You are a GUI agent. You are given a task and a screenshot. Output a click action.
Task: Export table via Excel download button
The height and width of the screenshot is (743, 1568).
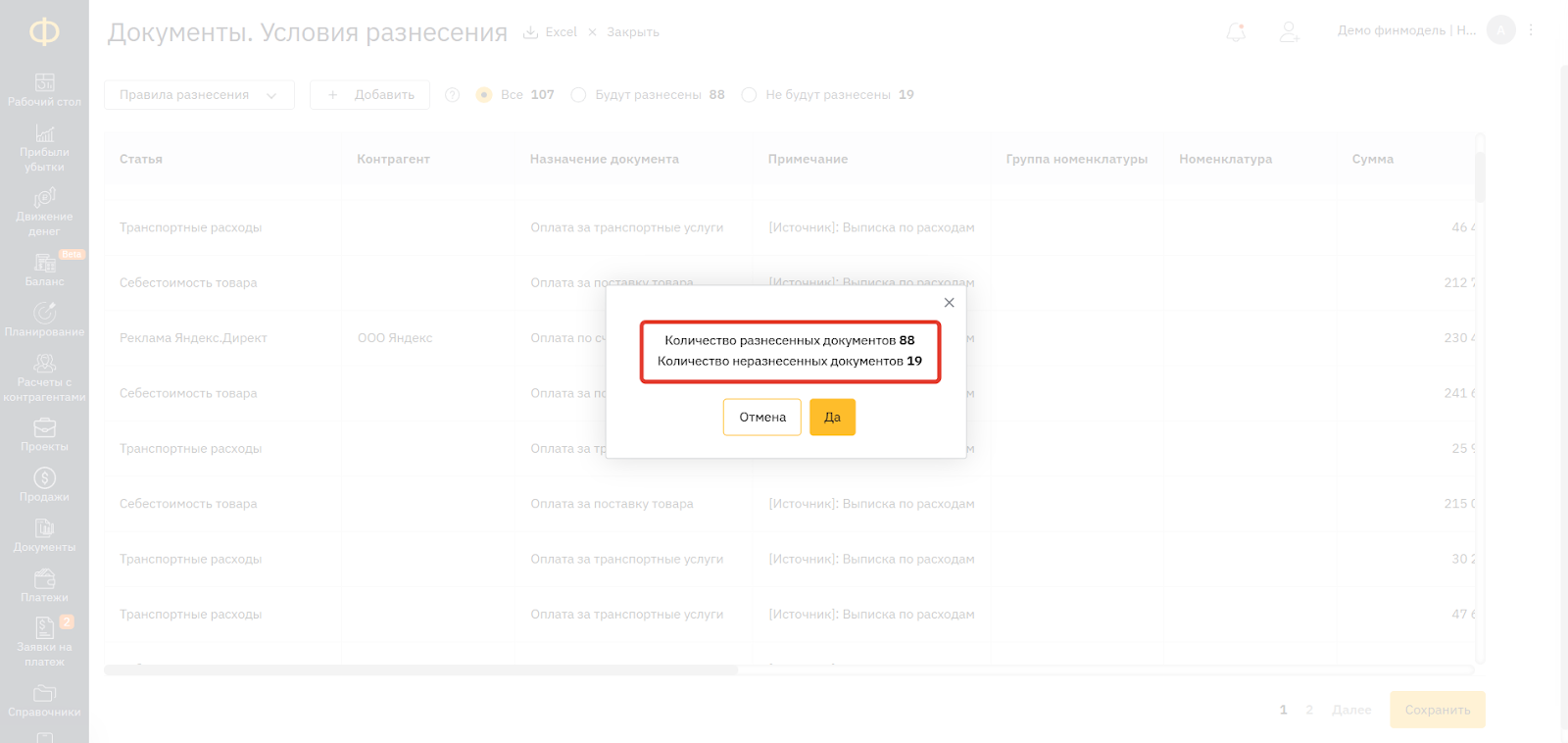pyautogui.click(x=550, y=32)
